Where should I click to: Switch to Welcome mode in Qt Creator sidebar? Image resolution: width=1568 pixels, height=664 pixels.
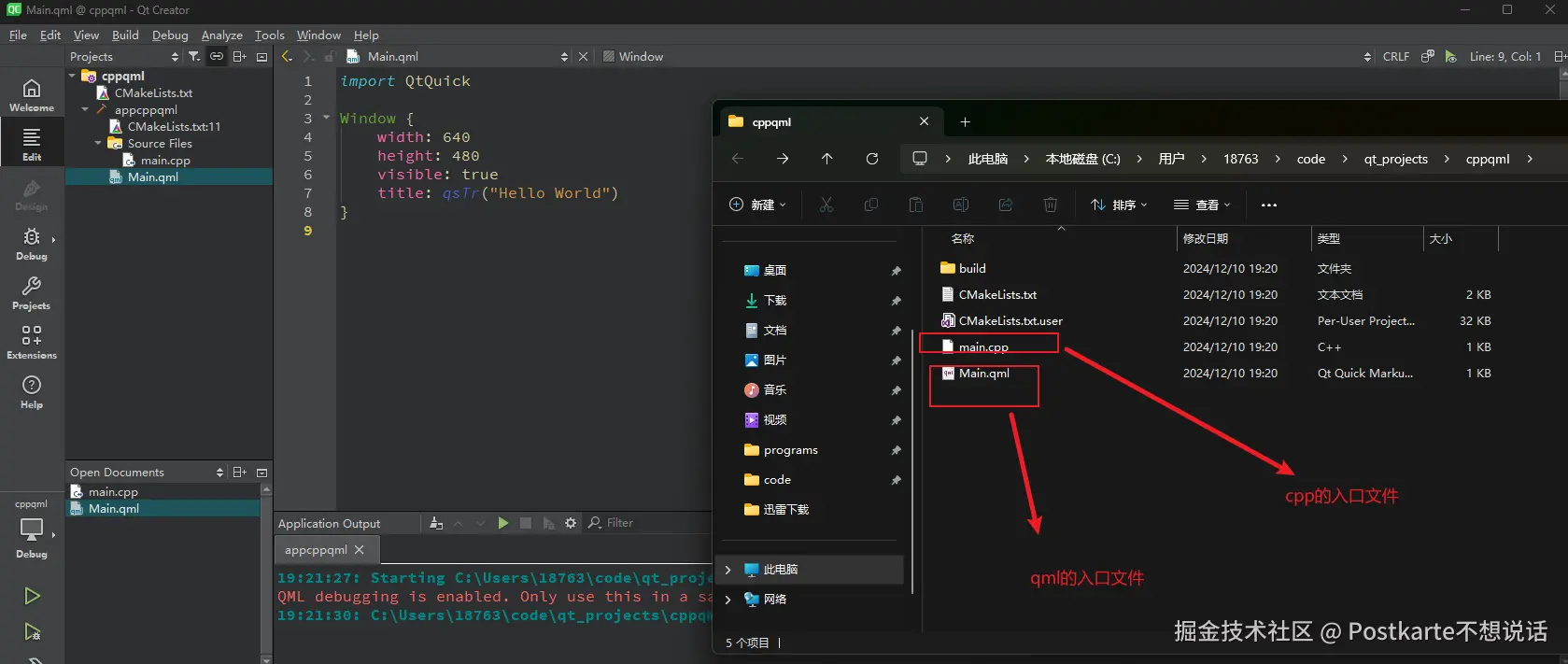(32, 94)
